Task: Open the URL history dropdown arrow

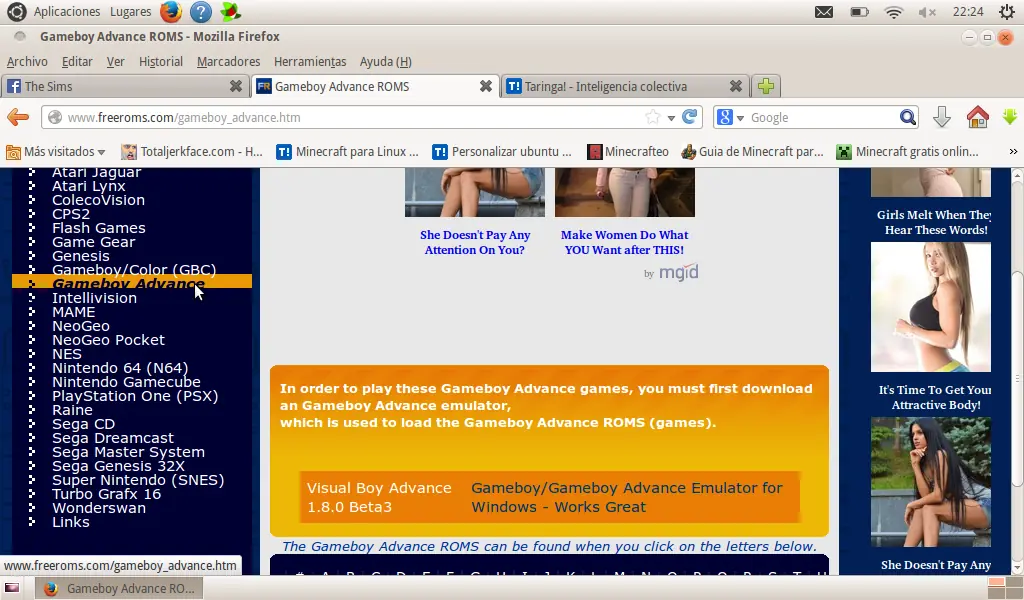Action: 671,118
